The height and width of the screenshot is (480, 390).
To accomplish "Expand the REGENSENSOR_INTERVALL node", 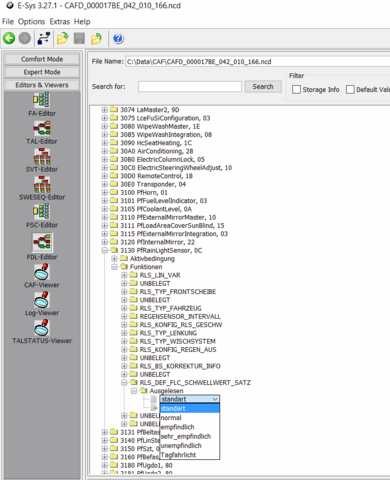I will point(124,316).
